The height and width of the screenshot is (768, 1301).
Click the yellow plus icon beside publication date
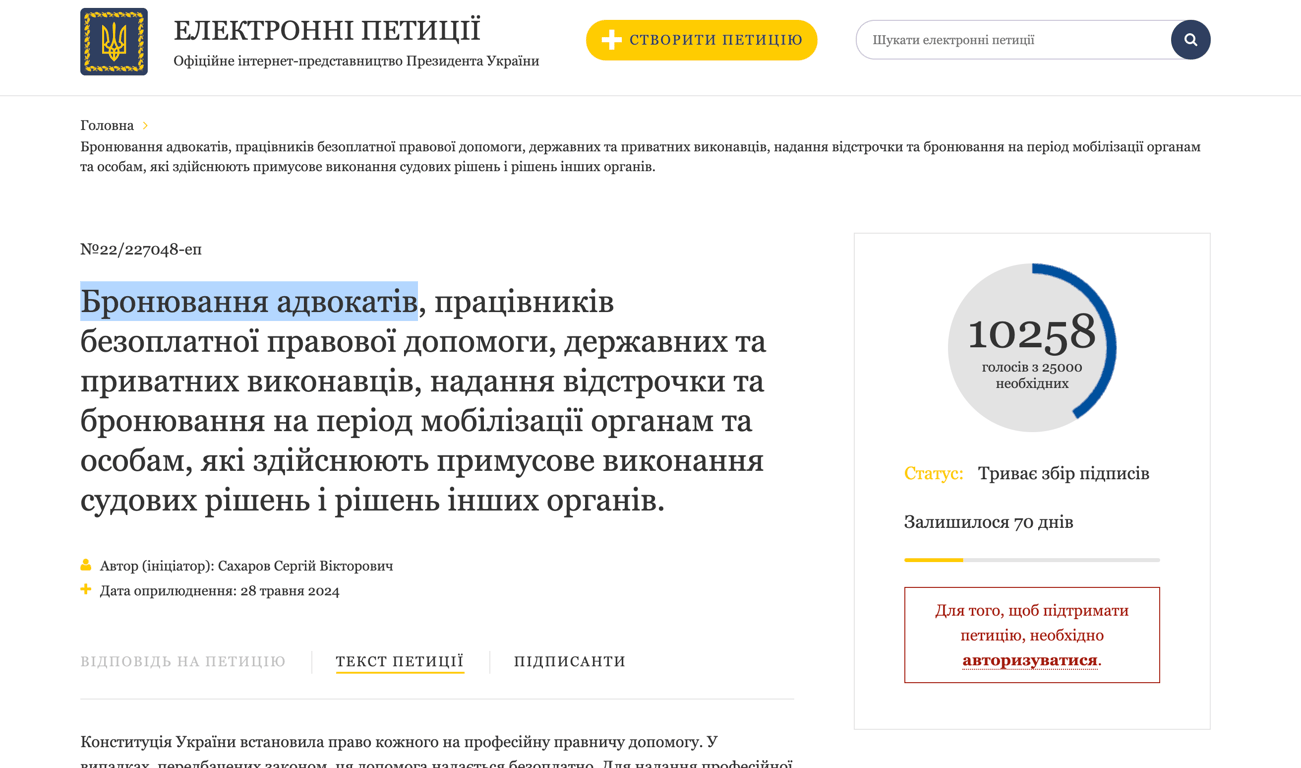pyautogui.click(x=85, y=590)
